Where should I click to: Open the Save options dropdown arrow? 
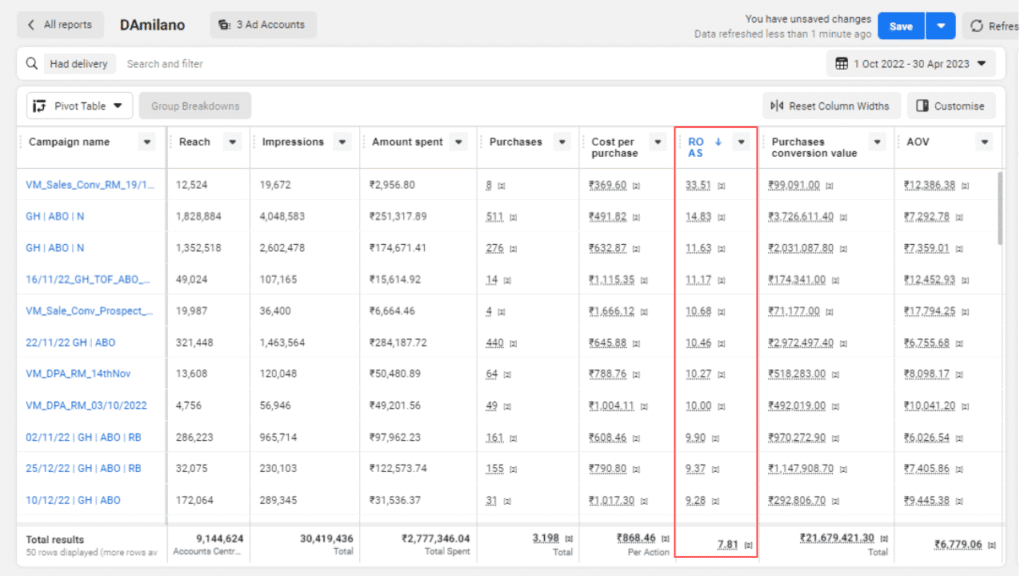coord(940,26)
